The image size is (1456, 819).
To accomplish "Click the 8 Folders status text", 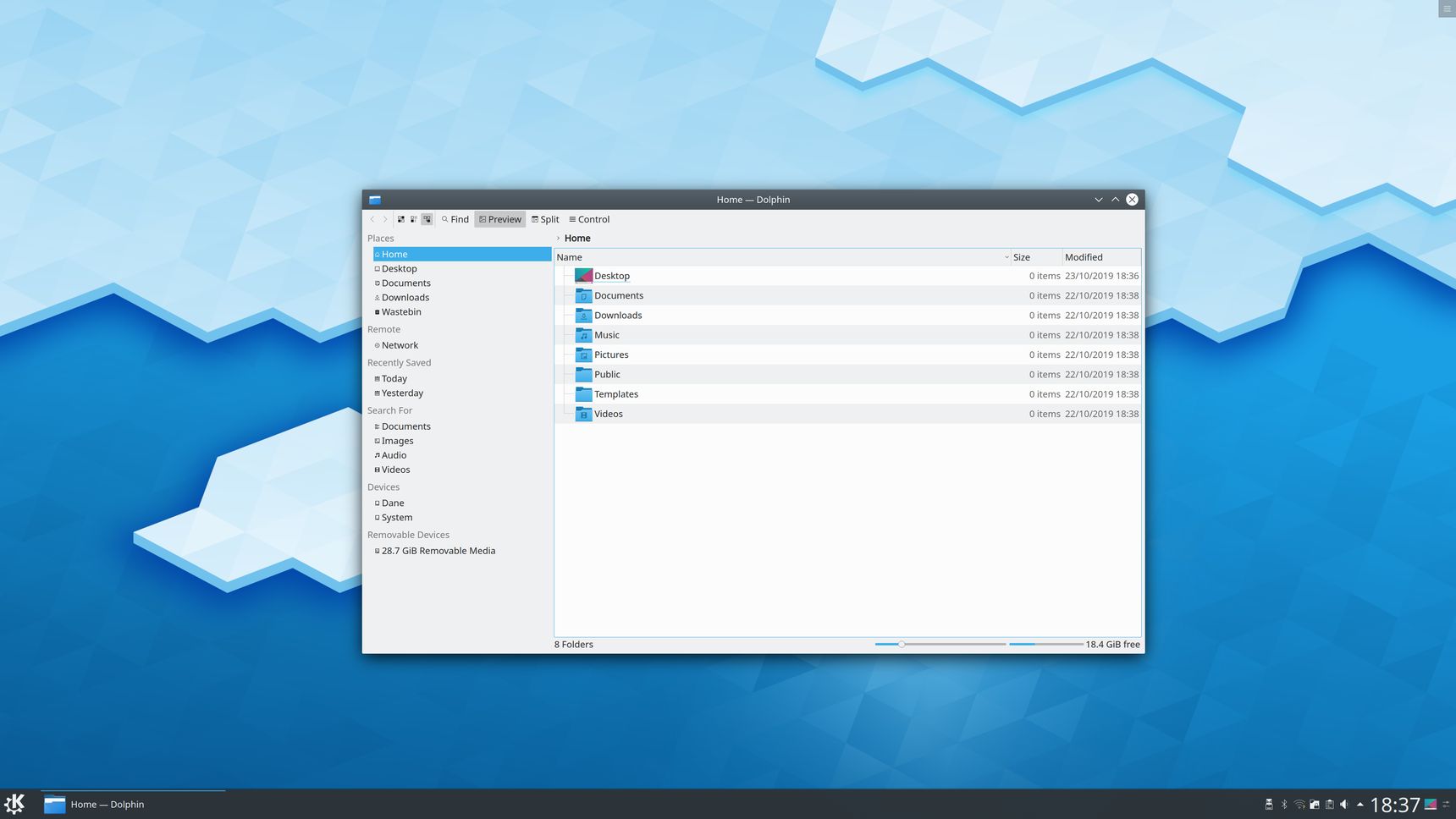I will coord(574,645).
